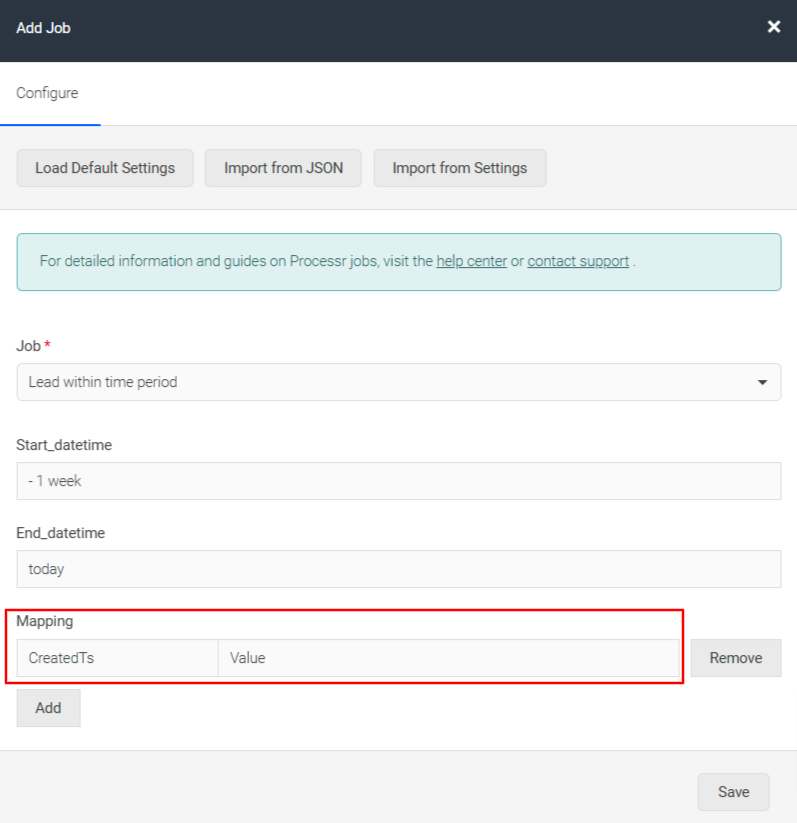Focus the End_datetime input showing today
The image size is (797, 823).
[x=398, y=569]
